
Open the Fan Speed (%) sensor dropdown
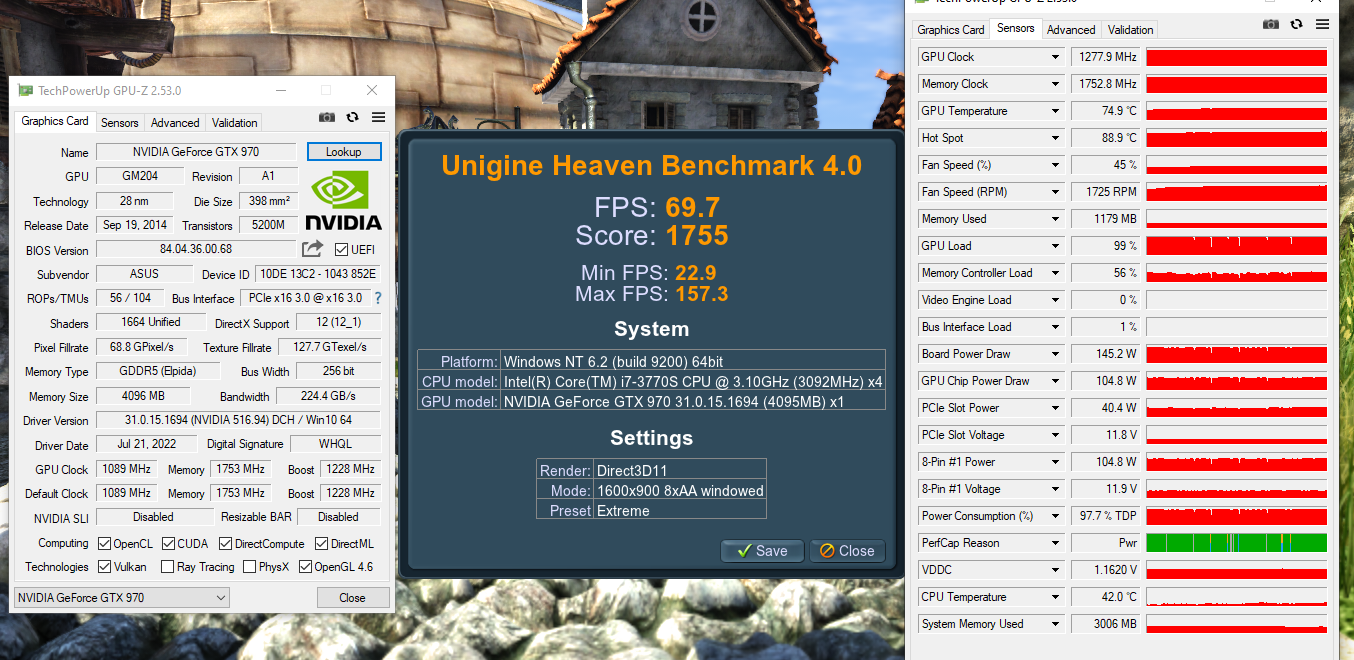[1054, 165]
